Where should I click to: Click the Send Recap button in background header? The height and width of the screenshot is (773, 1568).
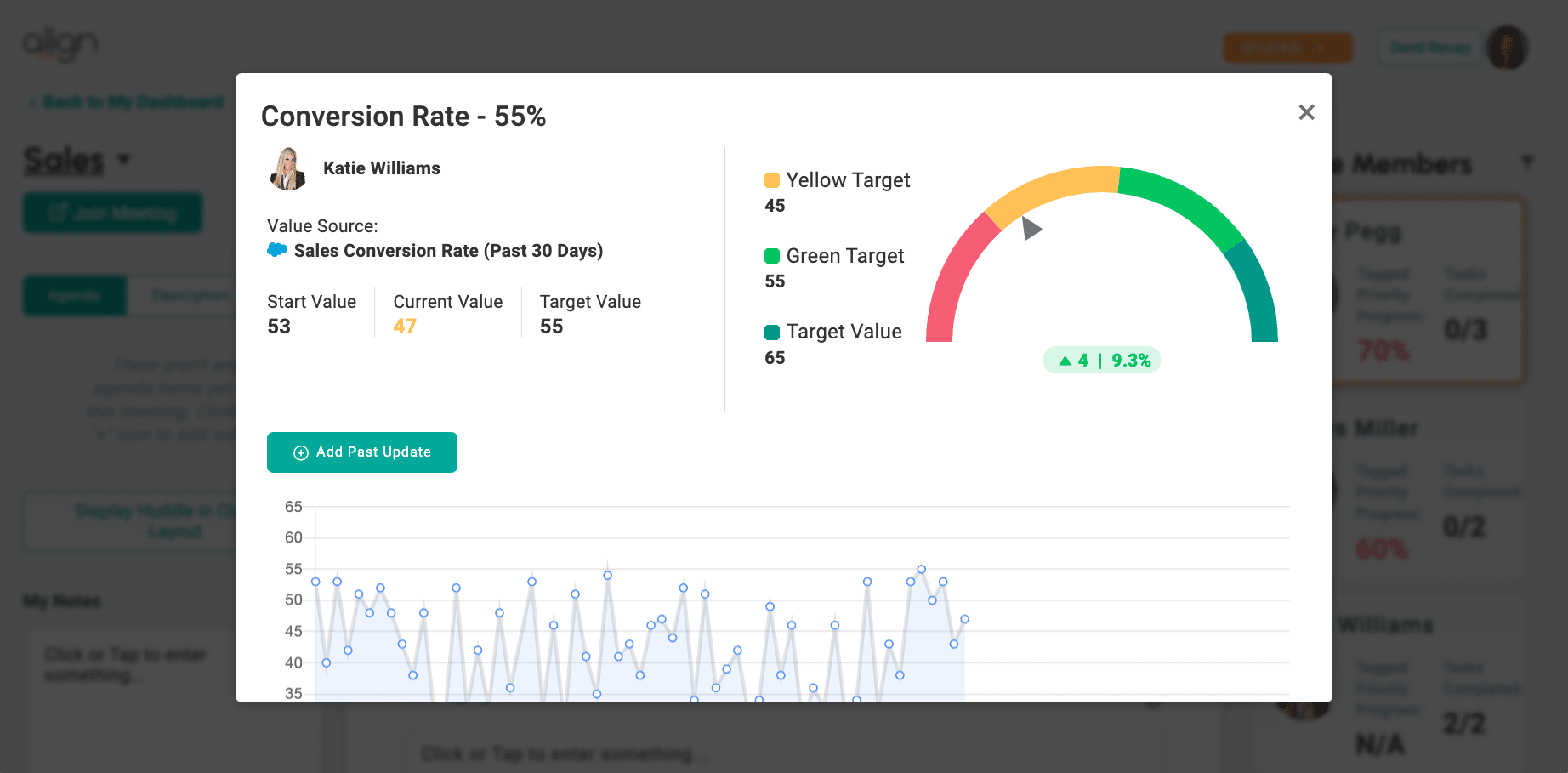(x=1430, y=48)
